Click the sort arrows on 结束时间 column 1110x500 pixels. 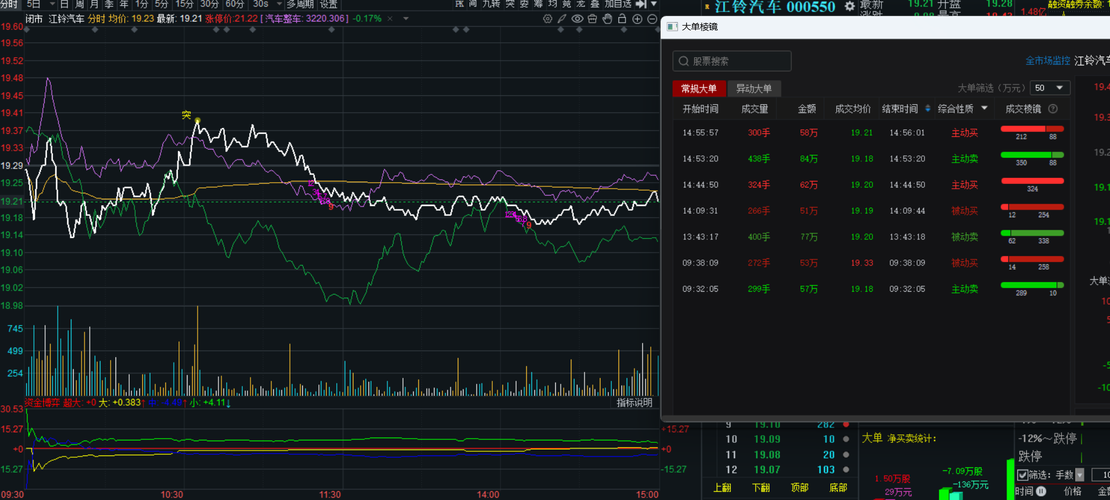928,108
